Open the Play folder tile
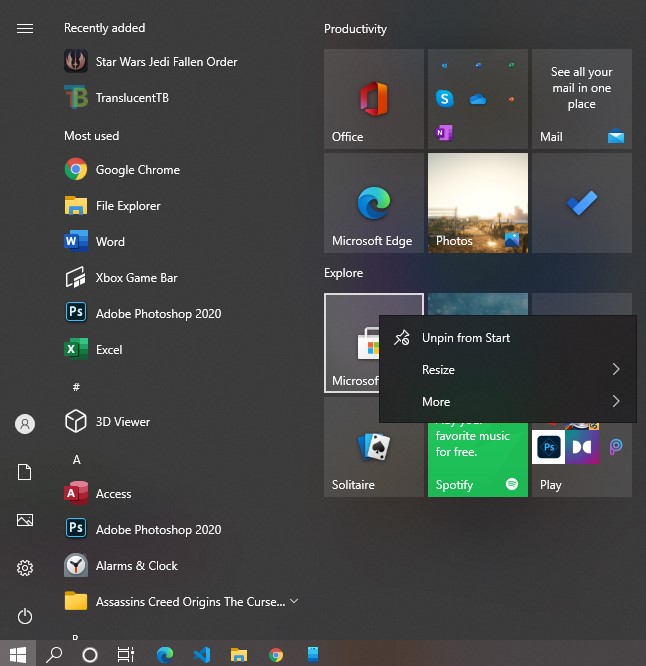The image size is (646, 666). 582,460
